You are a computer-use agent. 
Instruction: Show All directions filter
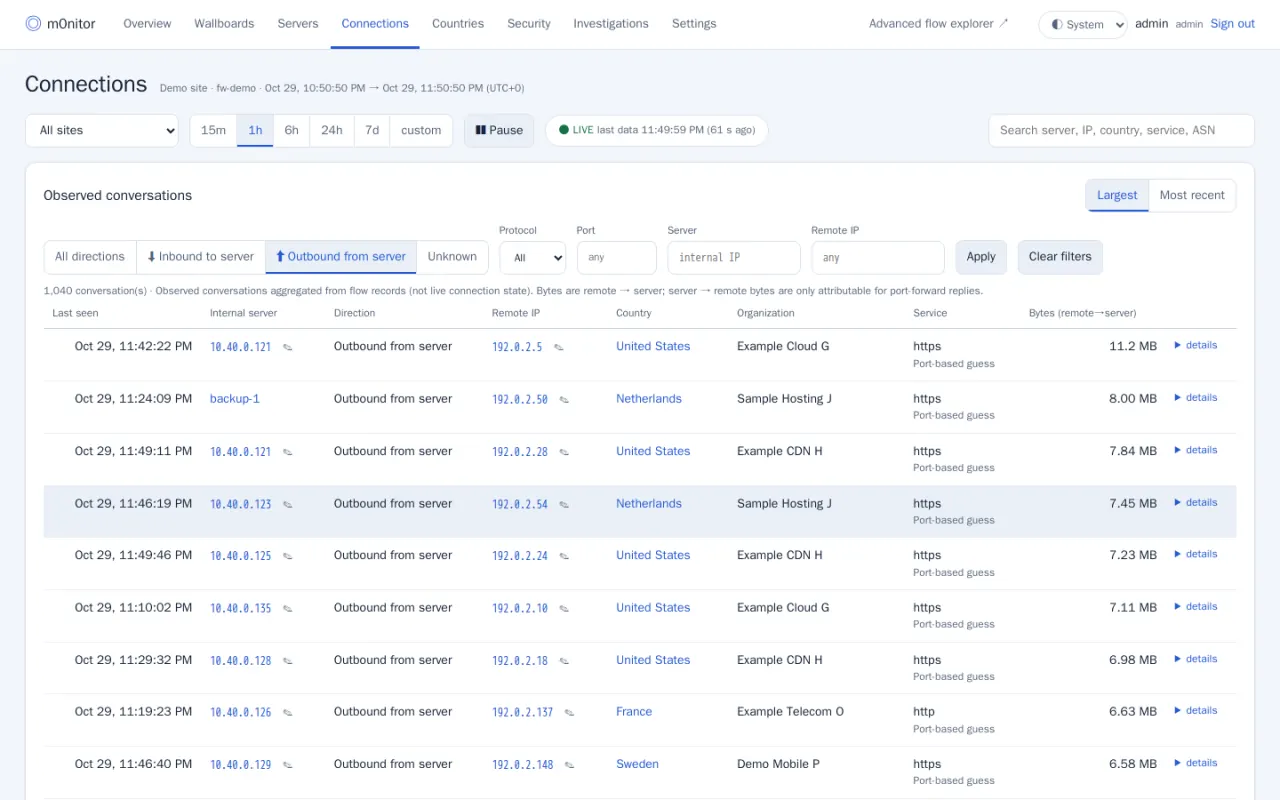point(90,257)
